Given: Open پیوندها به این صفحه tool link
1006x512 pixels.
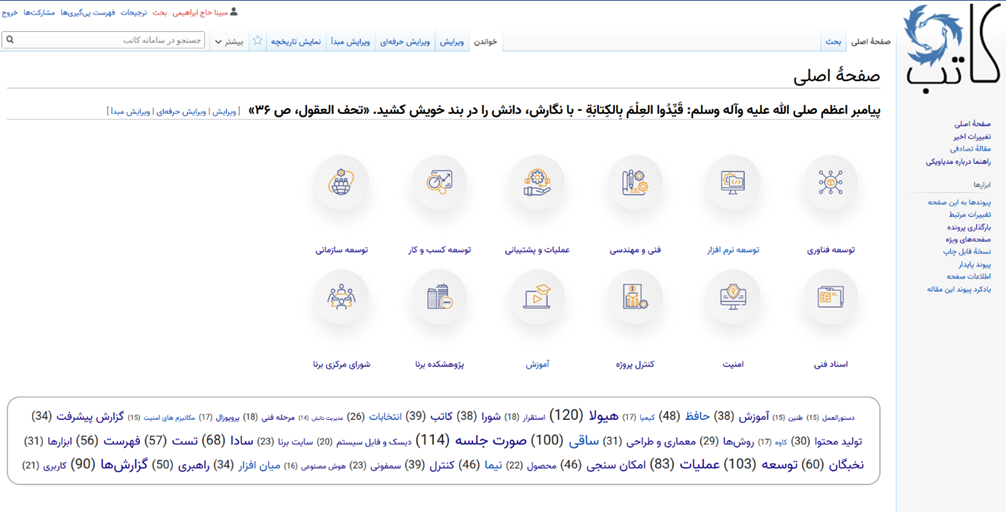Looking at the screenshot, I should 960,202.
